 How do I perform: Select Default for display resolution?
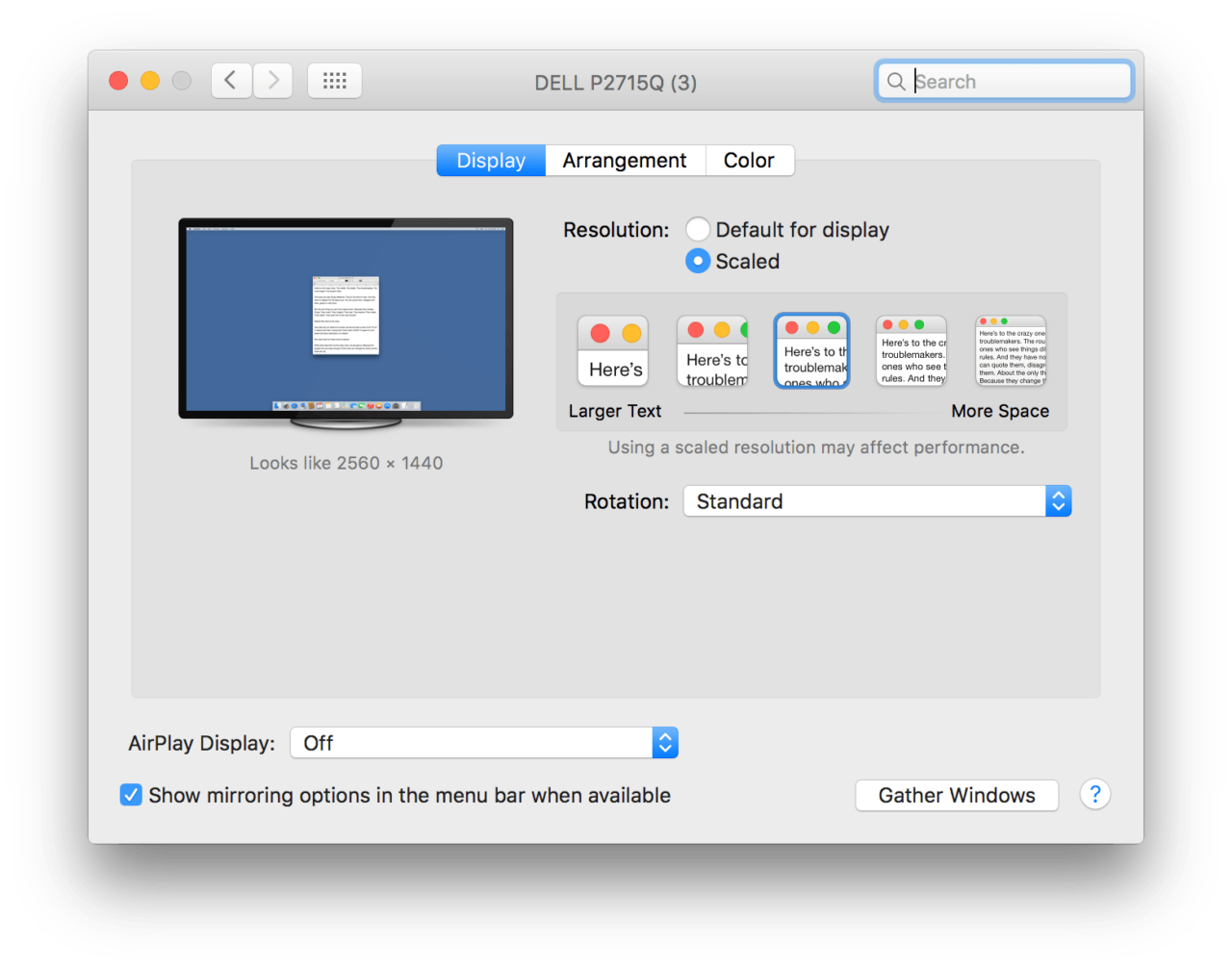[x=698, y=230]
